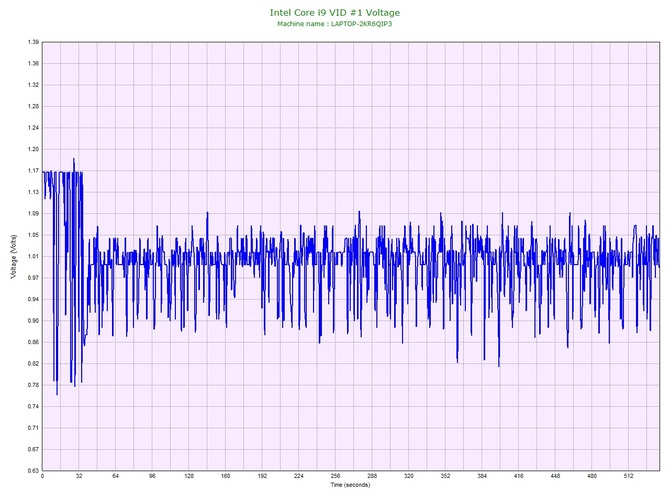The height and width of the screenshot is (502, 670).
Task: Click the 128 seconds tick label
Action: [x=189, y=476]
